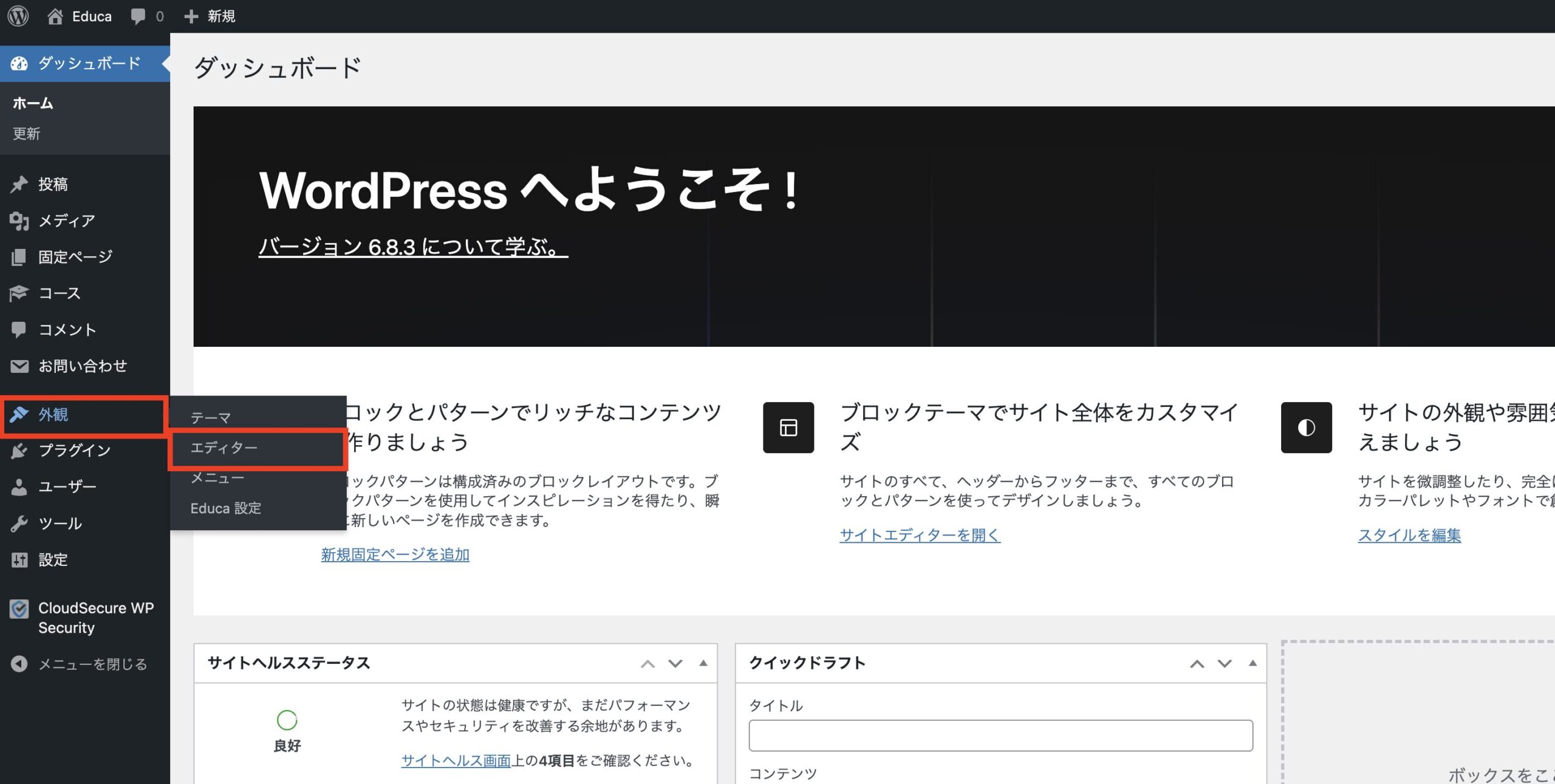Viewport: 1555px width, 784px height.
Task: Toggle the サイトヘルスステータス panel with its triangle
Action: click(703, 663)
